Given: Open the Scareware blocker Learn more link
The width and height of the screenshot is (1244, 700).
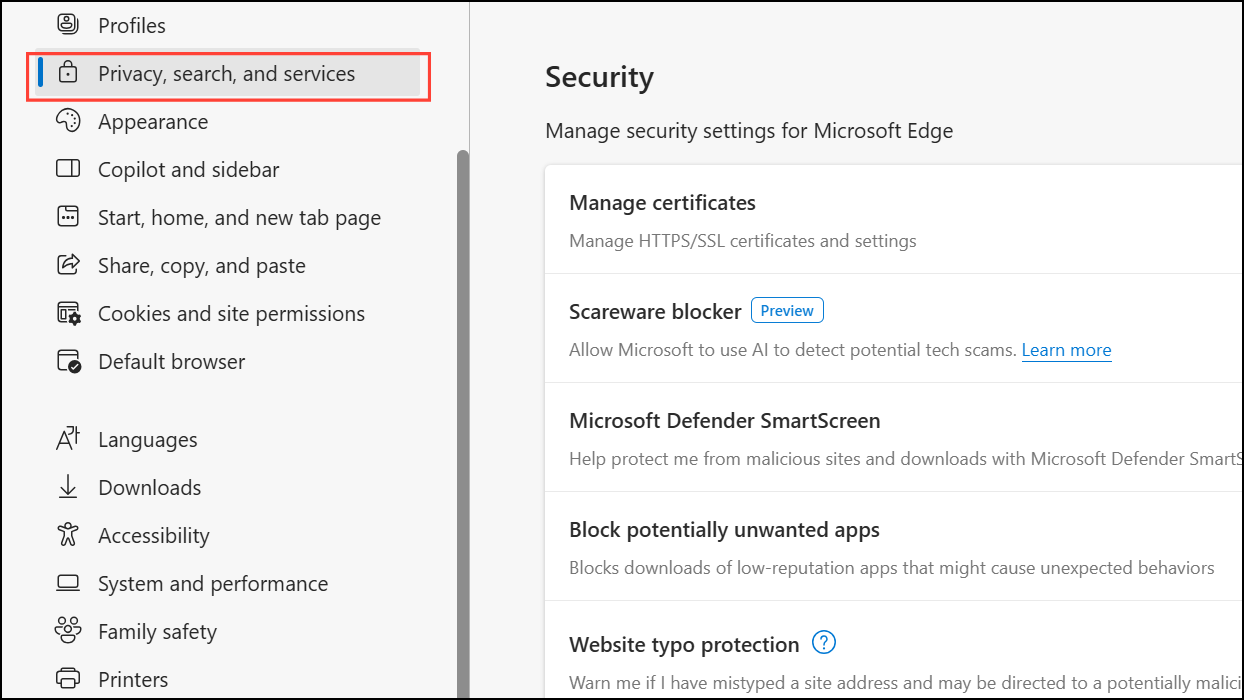Looking at the screenshot, I should coord(1066,350).
